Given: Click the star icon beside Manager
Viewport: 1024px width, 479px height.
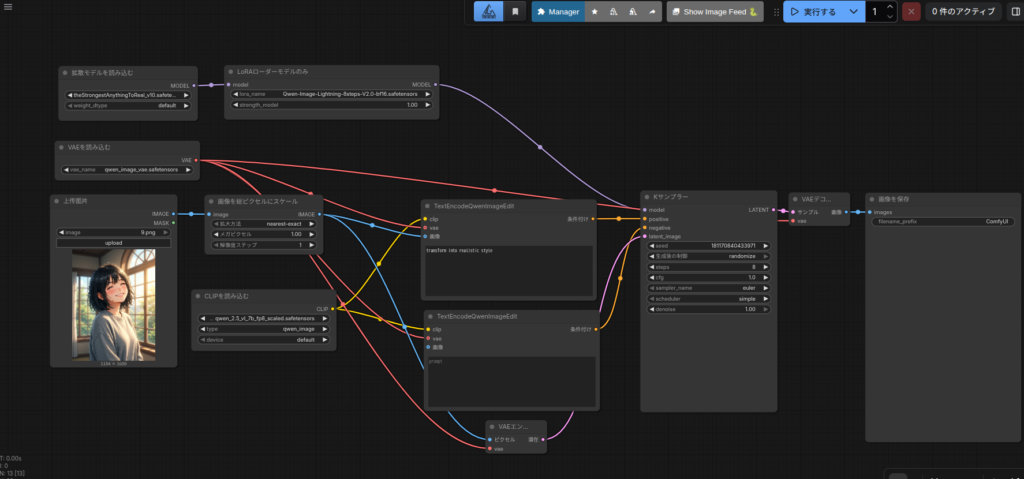Looking at the screenshot, I should tap(595, 12).
